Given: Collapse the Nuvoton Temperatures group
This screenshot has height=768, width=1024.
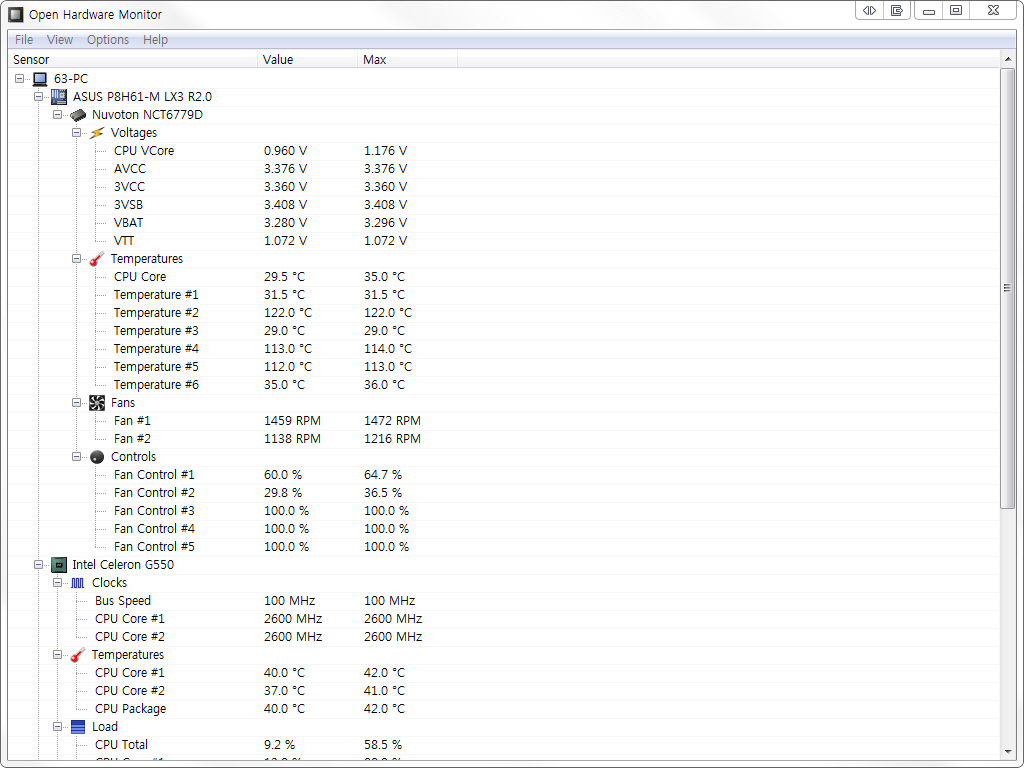Looking at the screenshot, I should (x=76, y=259).
